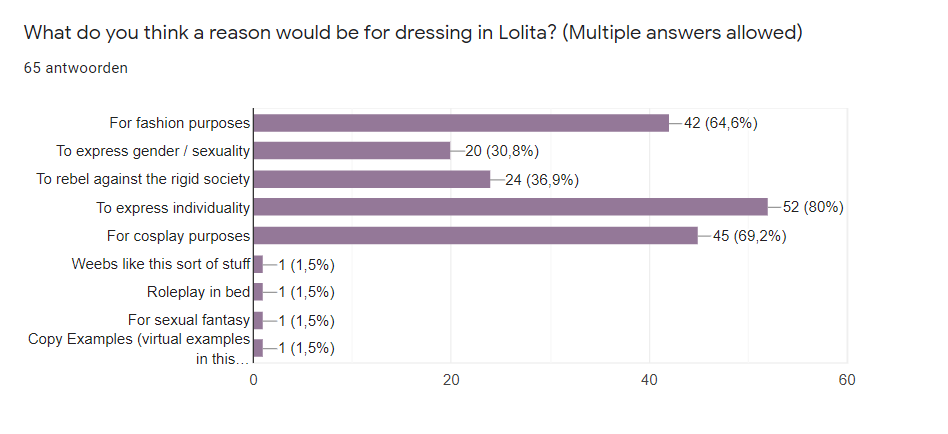Viewport: 948px width, 434px height.
Task: Click the 'For fashion purposes' bar
Action: pyautogui.click(x=460, y=123)
